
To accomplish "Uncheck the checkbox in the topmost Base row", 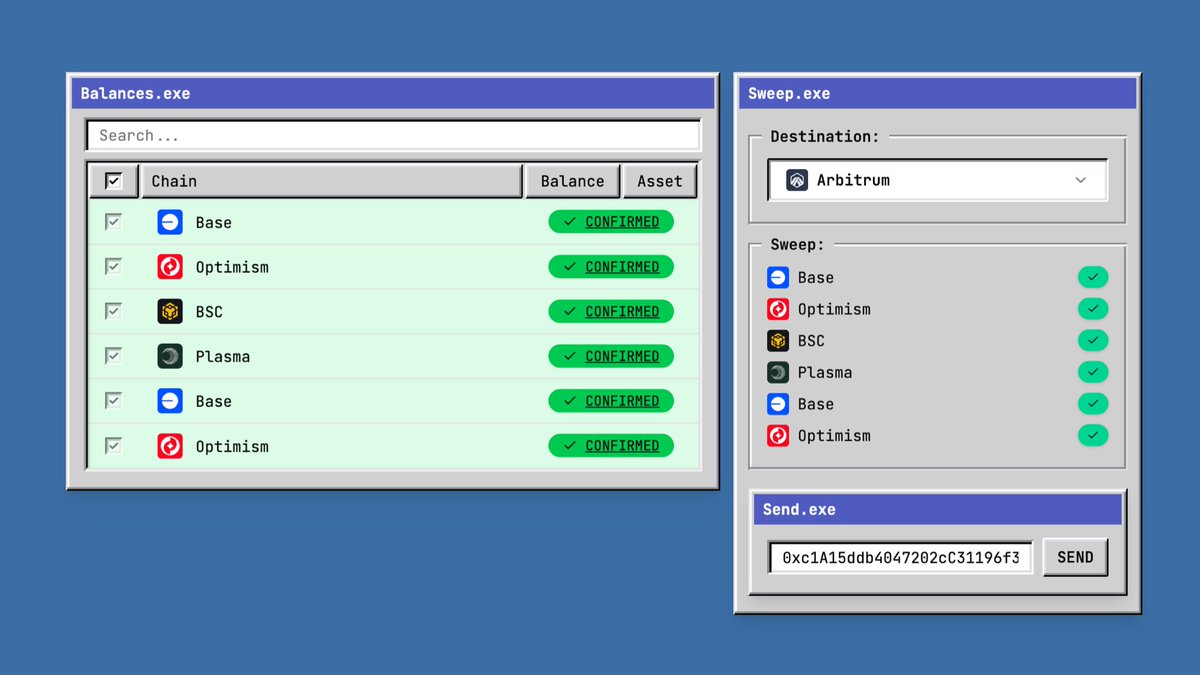I will coord(114,222).
